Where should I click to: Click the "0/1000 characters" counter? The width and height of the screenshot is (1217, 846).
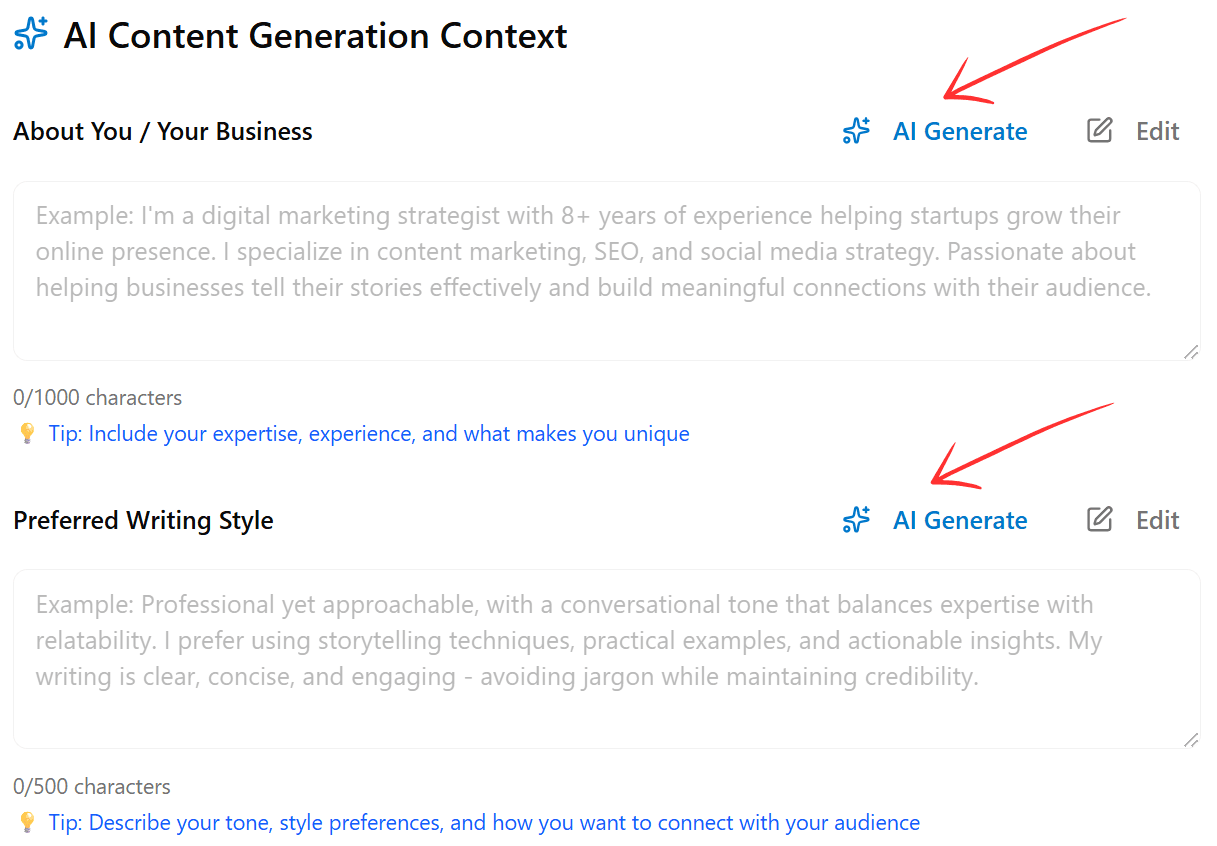point(98,398)
